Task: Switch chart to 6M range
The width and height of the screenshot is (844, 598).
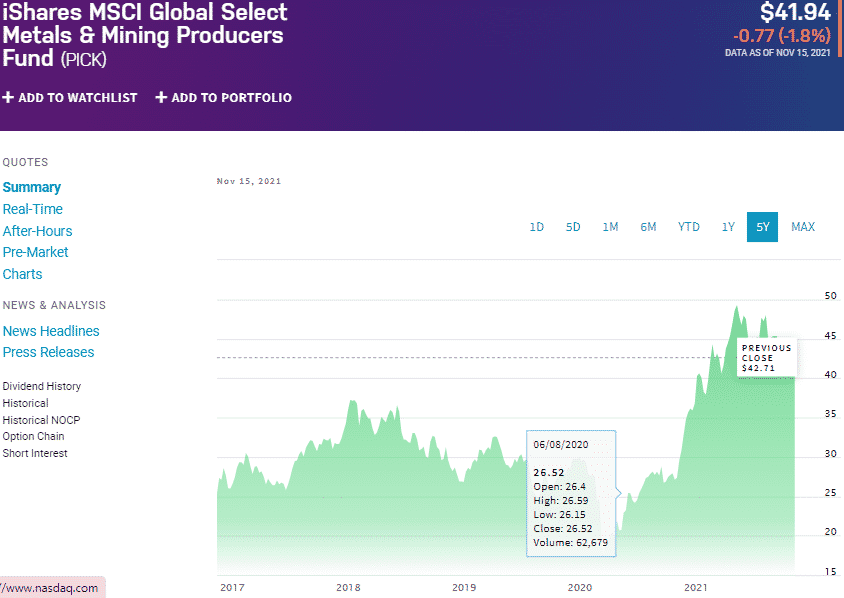Action: click(x=648, y=227)
